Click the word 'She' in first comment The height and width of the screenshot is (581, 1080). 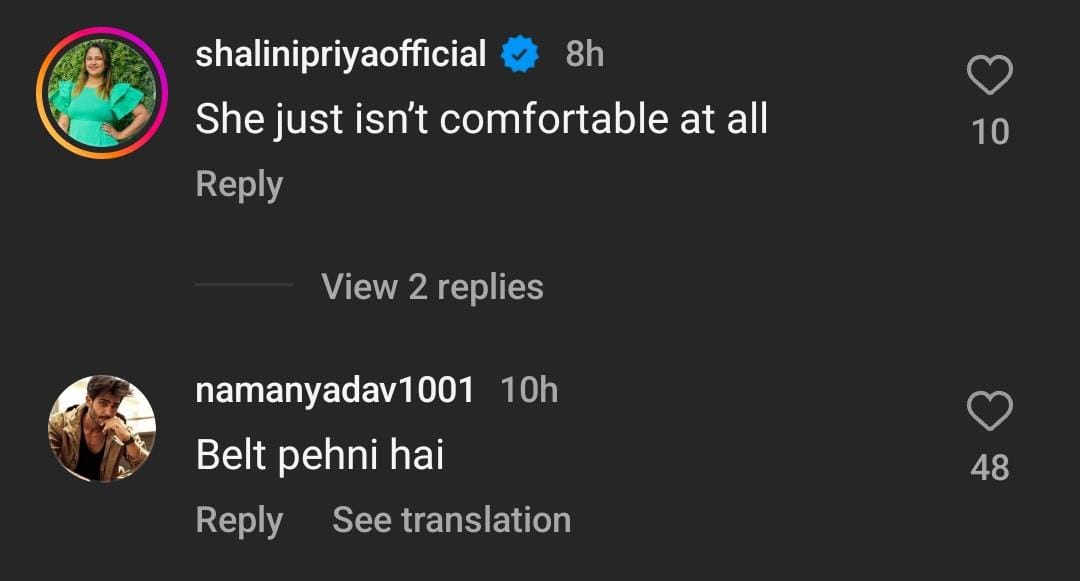(x=230, y=119)
